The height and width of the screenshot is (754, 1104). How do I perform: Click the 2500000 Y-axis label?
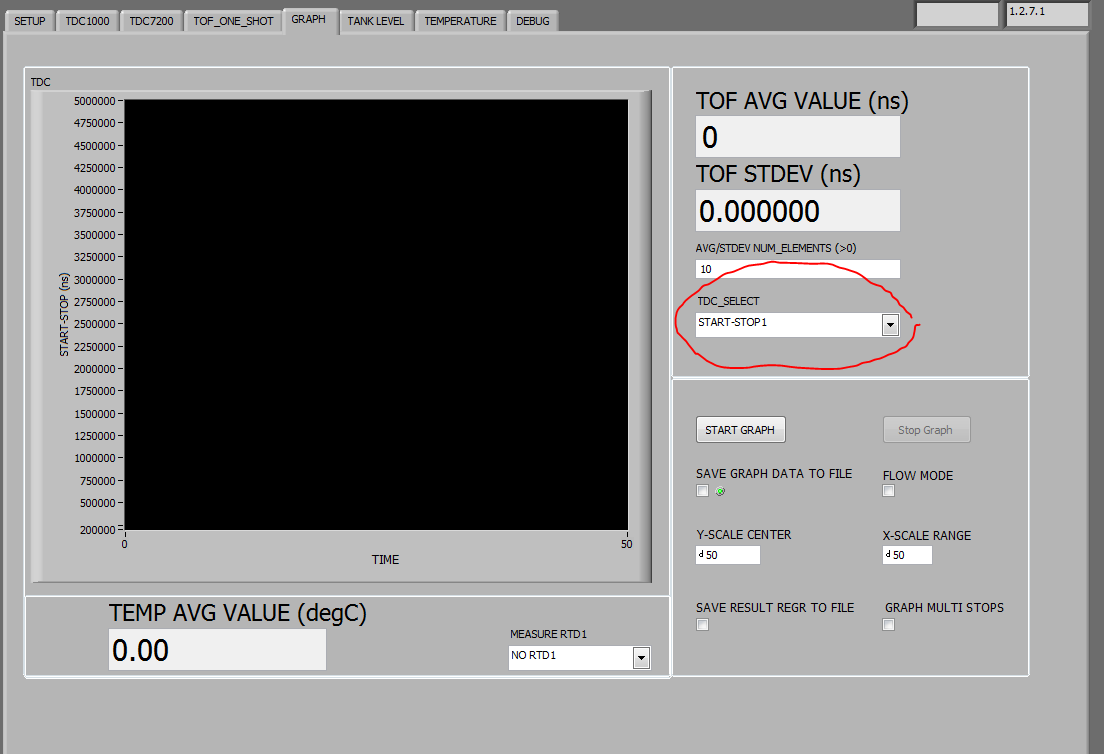point(94,324)
